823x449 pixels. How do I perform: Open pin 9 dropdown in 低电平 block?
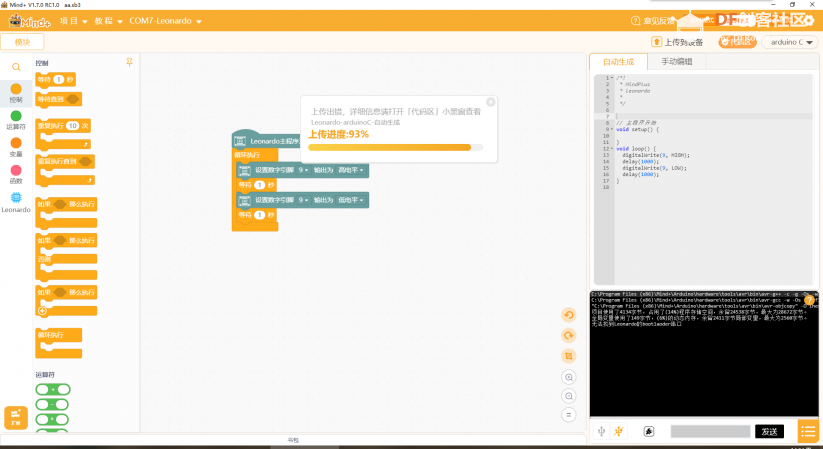pyautogui.click(x=303, y=200)
